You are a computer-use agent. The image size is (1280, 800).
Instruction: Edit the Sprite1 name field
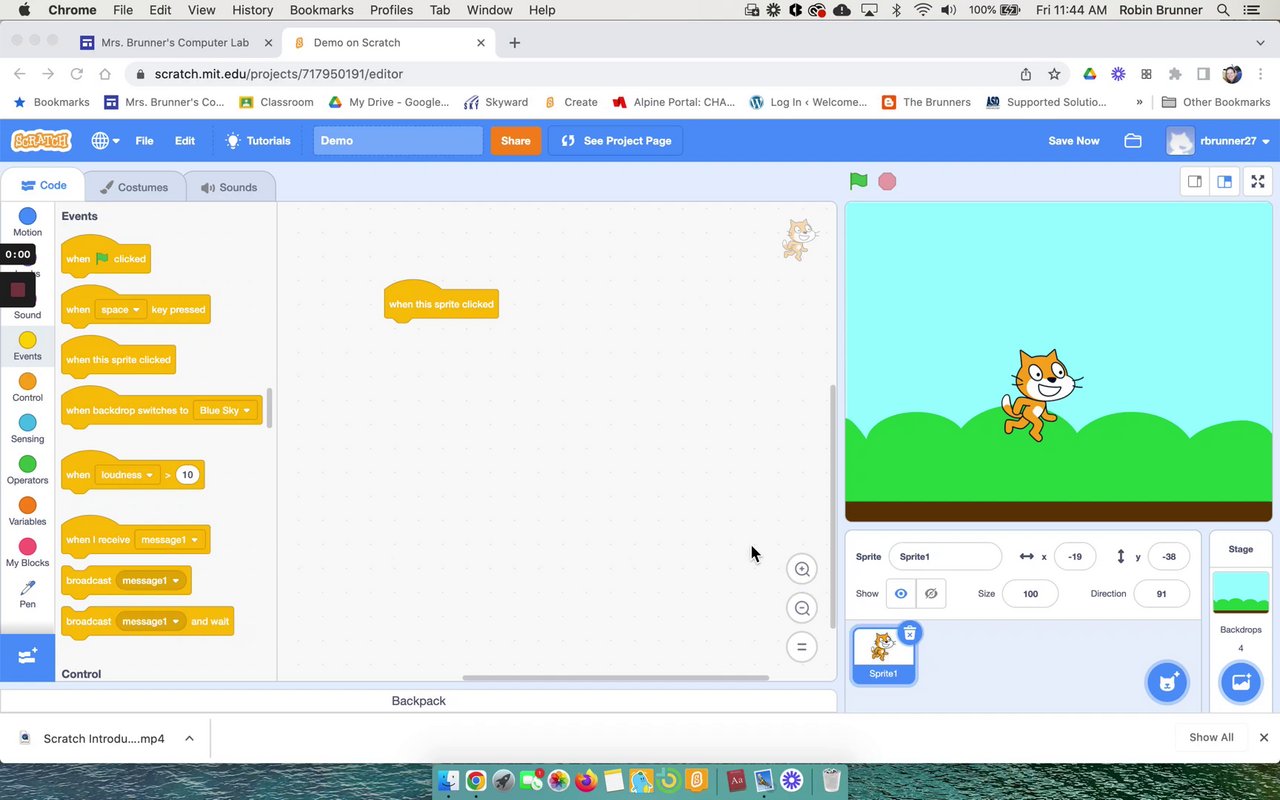944,557
